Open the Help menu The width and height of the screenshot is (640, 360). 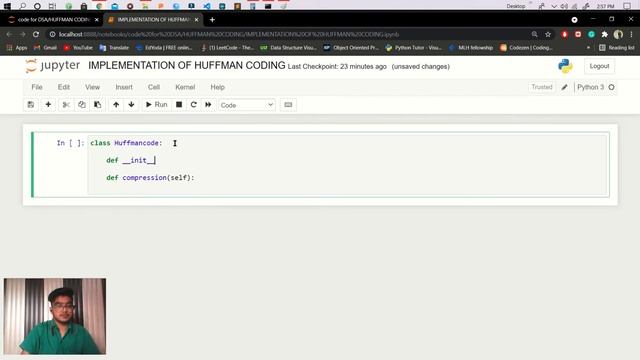[x=218, y=87]
